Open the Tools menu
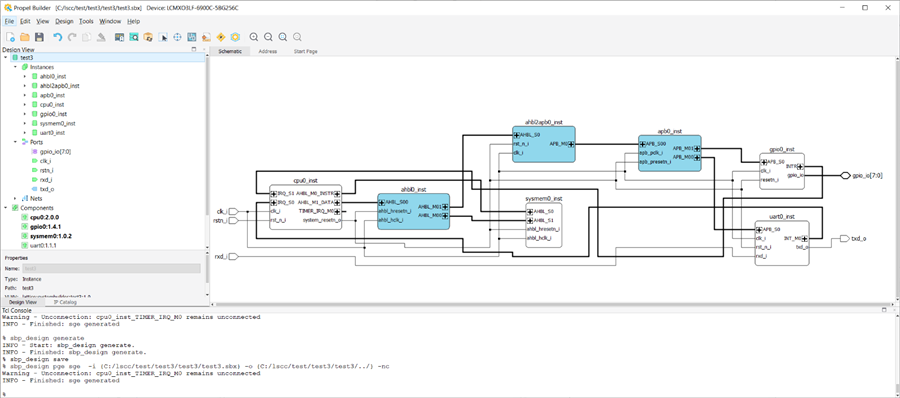 86,21
